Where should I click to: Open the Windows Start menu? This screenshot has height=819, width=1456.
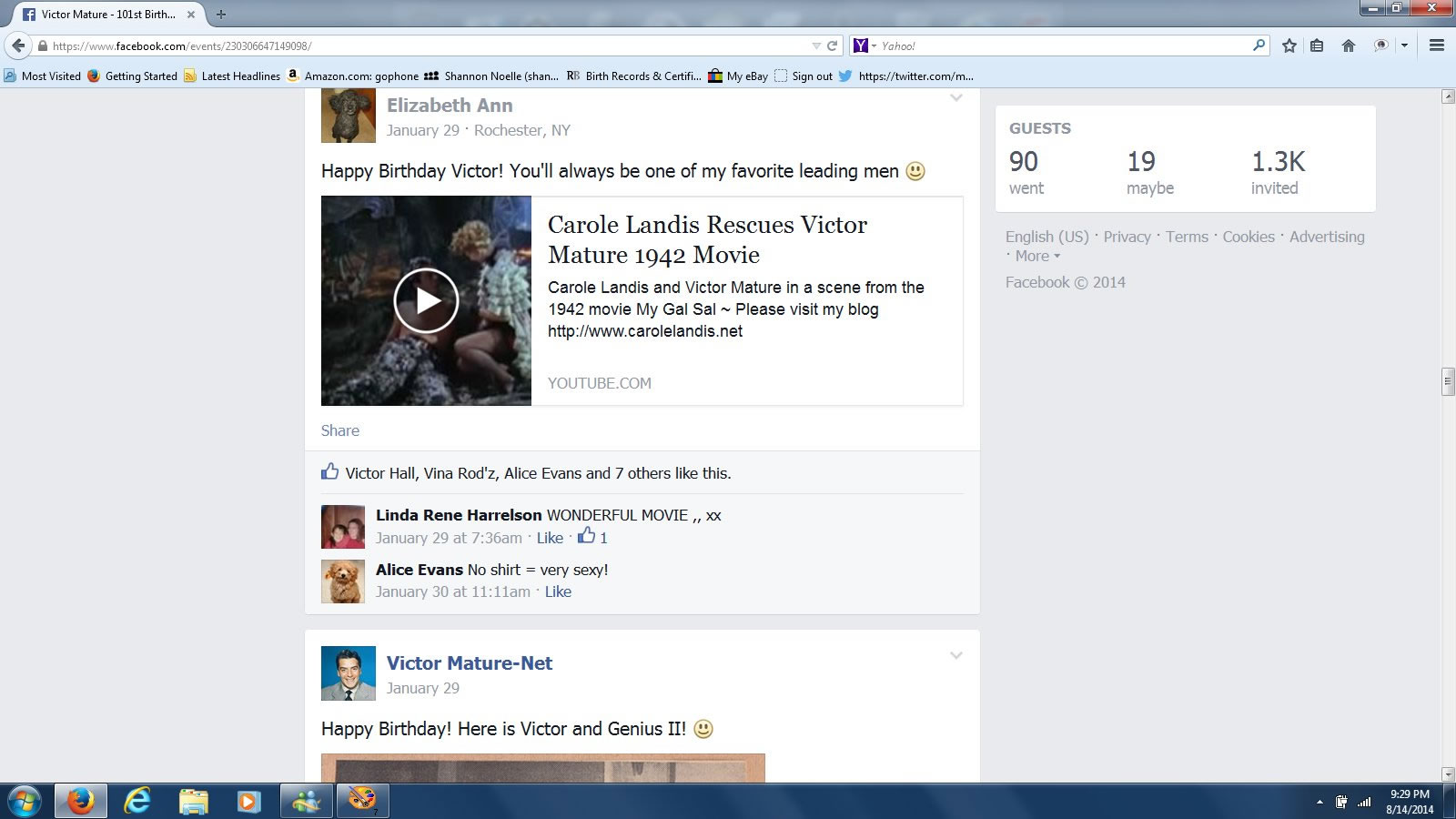25,802
